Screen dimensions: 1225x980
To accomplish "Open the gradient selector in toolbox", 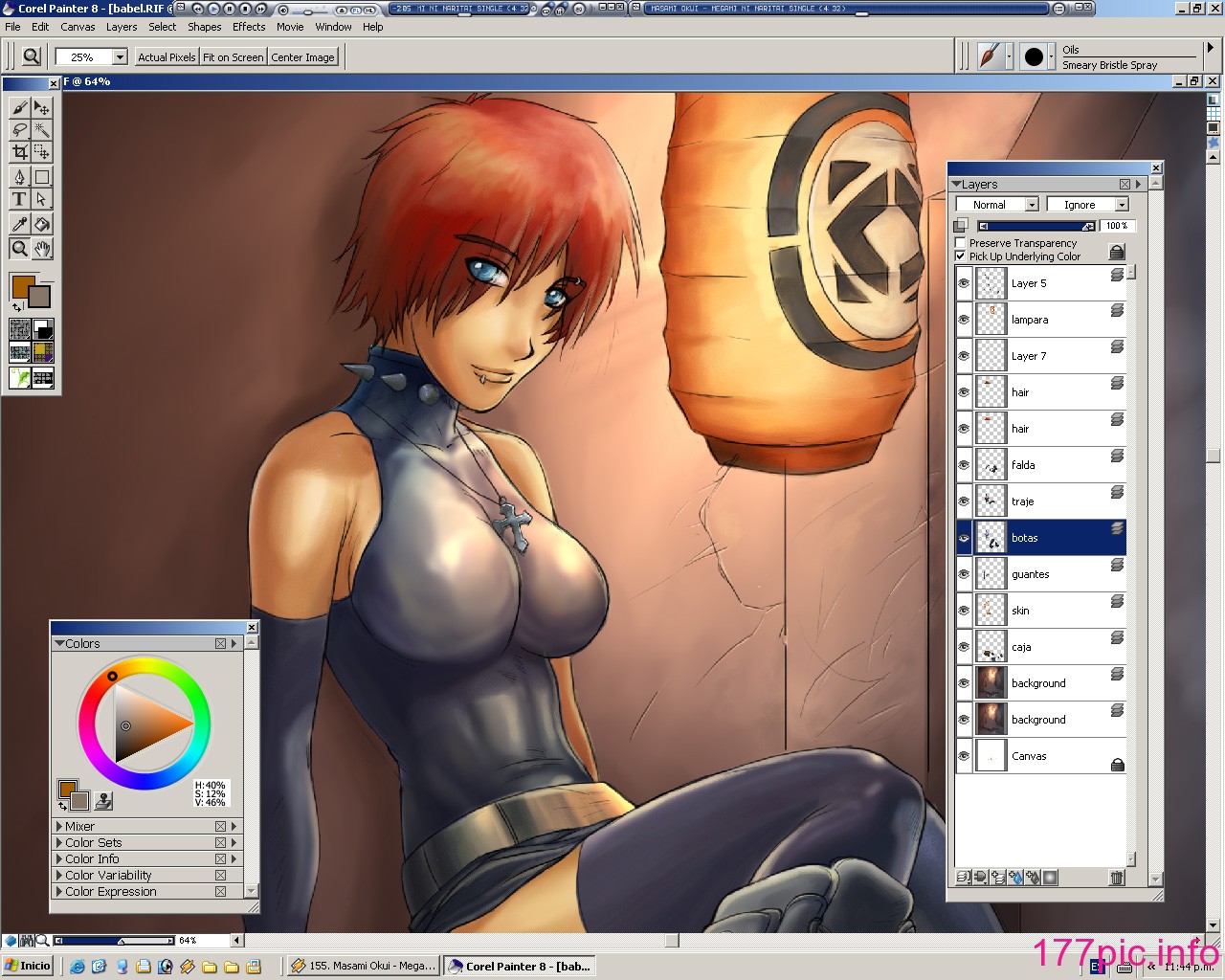I will coord(43,330).
